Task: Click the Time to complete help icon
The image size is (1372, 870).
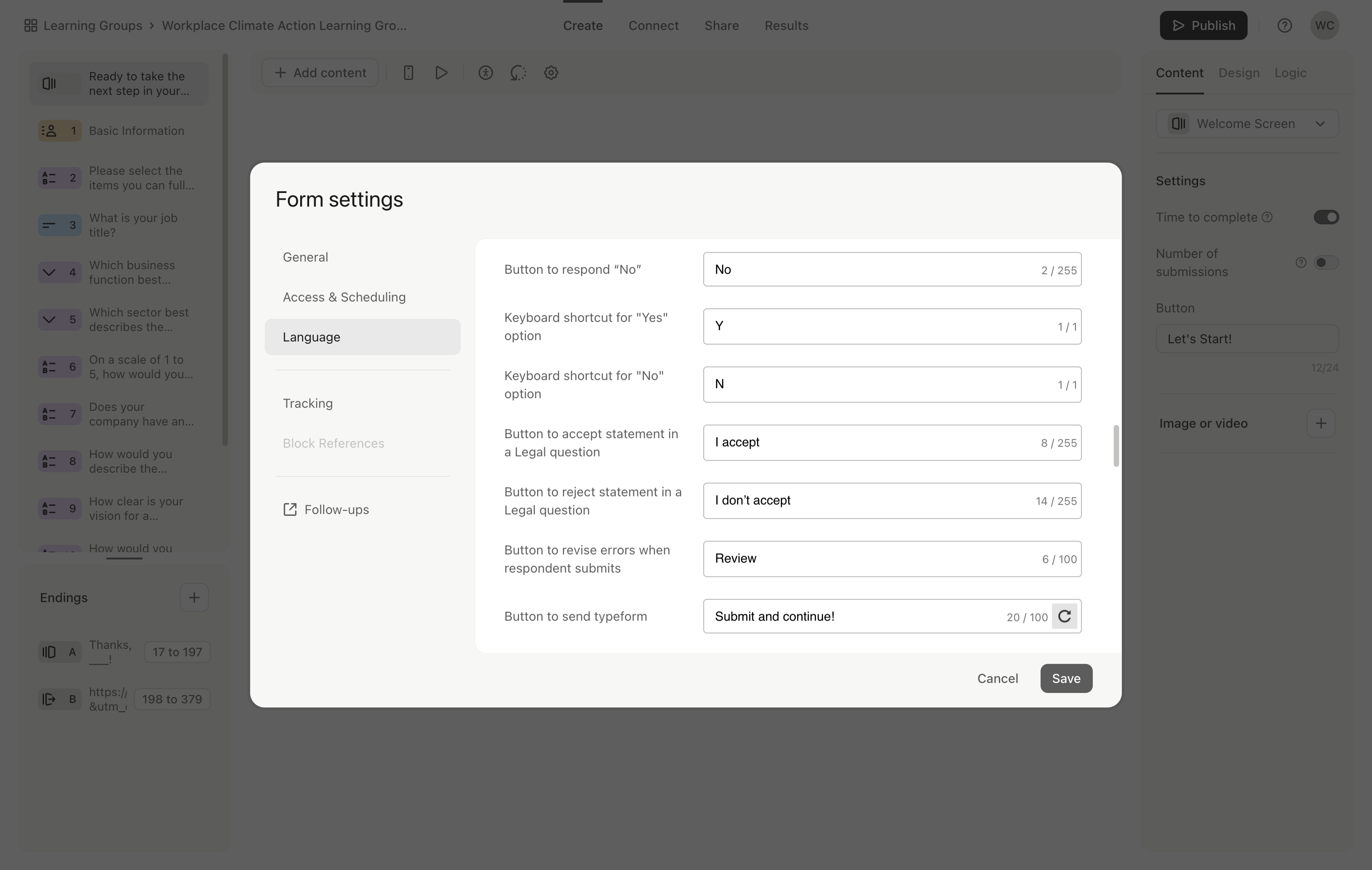Action: 1267,217
